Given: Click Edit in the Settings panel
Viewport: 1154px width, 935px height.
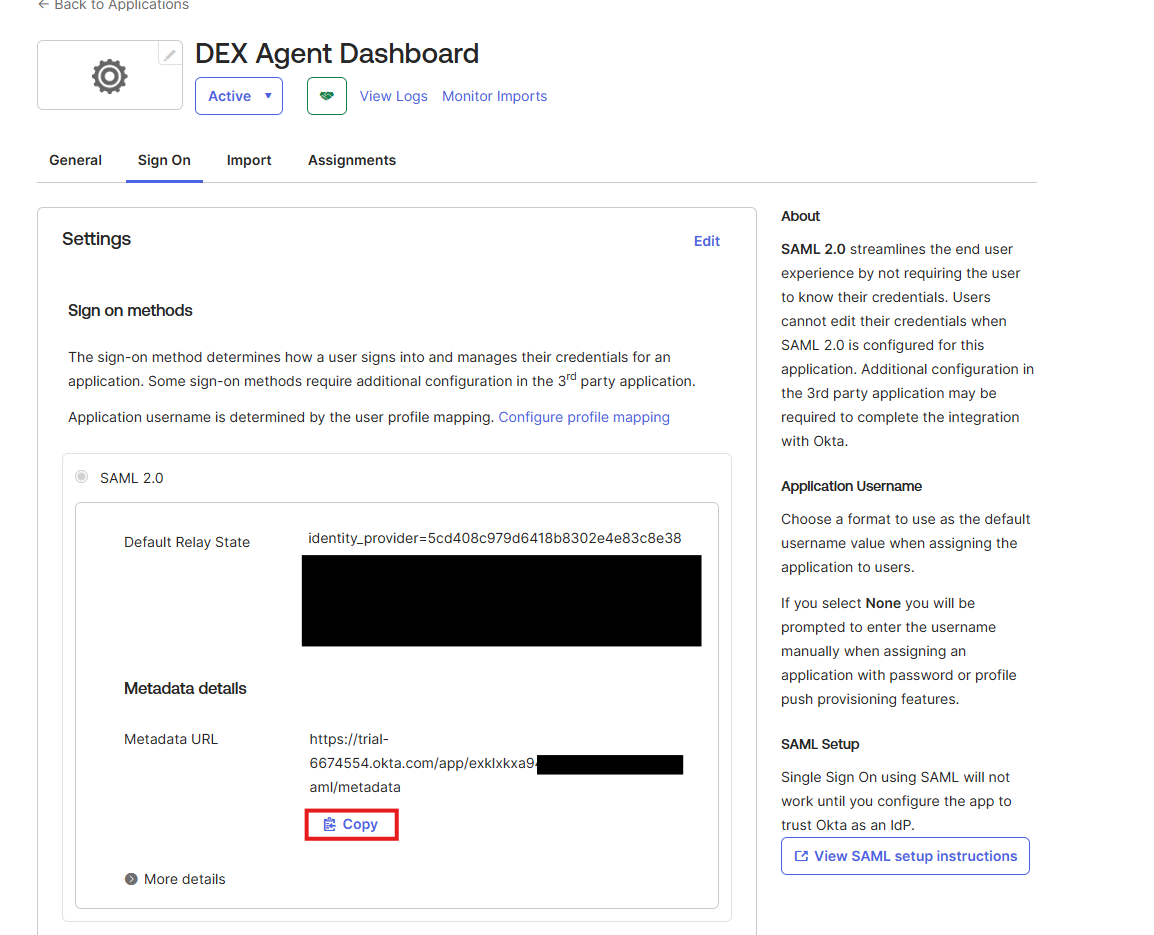Looking at the screenshot, I should coord(707,241).
